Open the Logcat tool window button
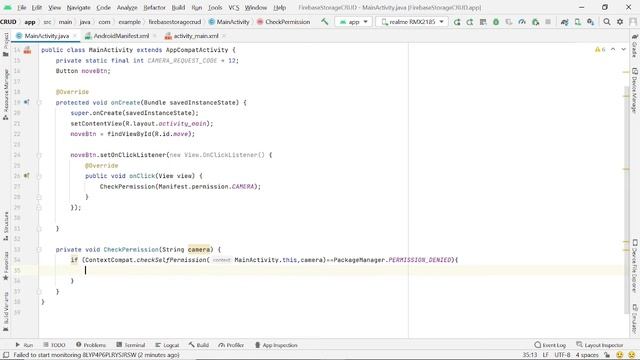 [167, 345]
